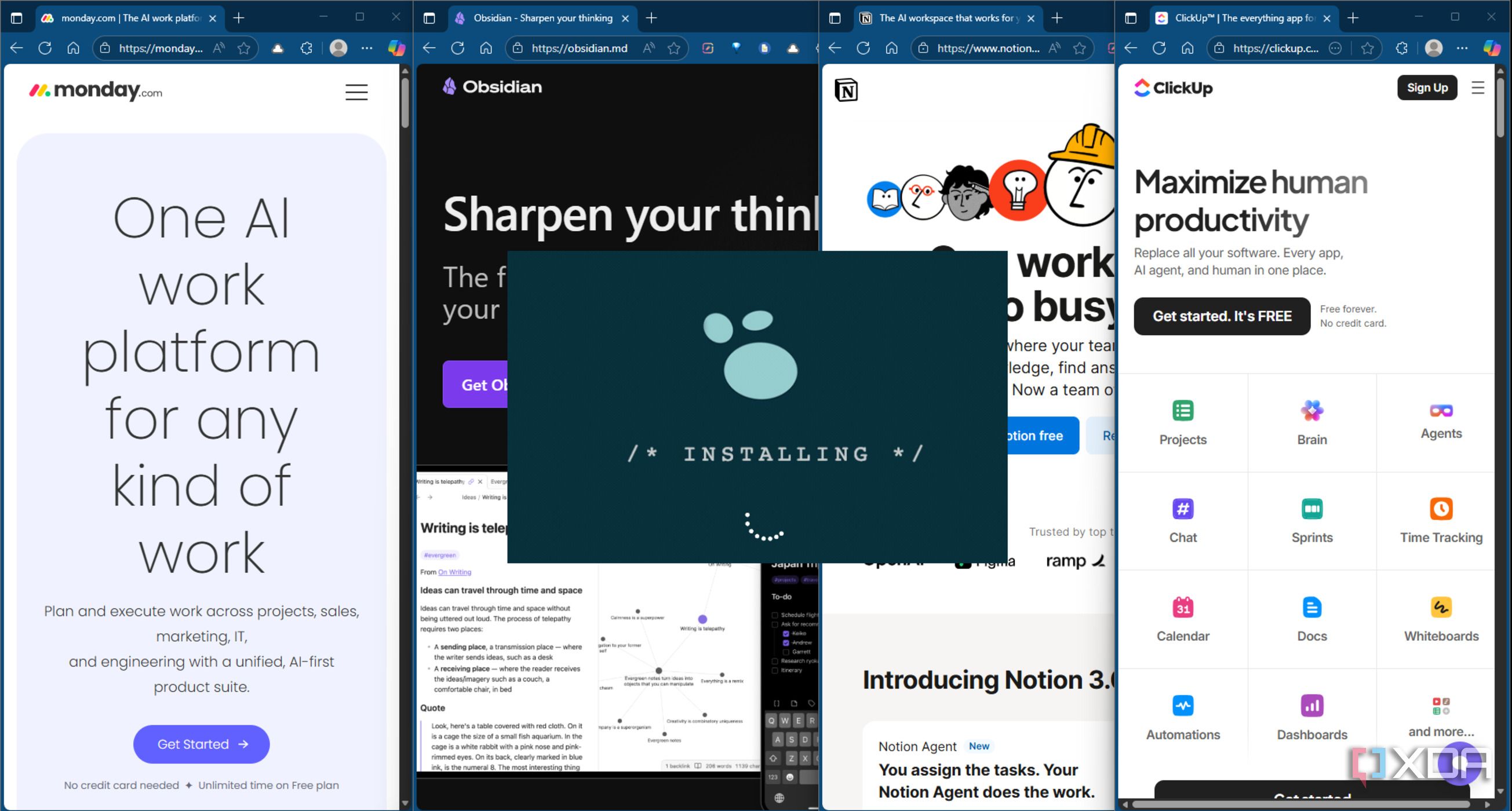Click the ClickUp Dashboards icon
1512x811 pixels.
tap(1311, 706)
